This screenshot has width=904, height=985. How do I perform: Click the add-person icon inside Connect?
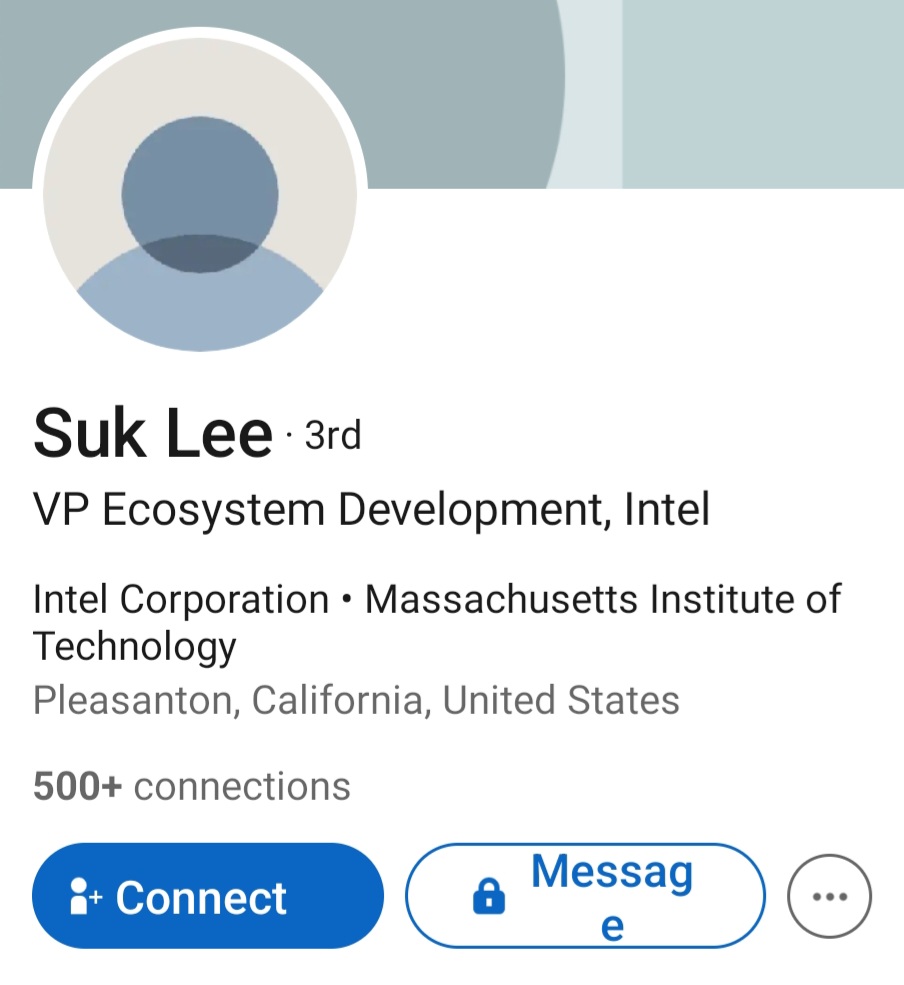pyautogui.click(x=86, y=897)
